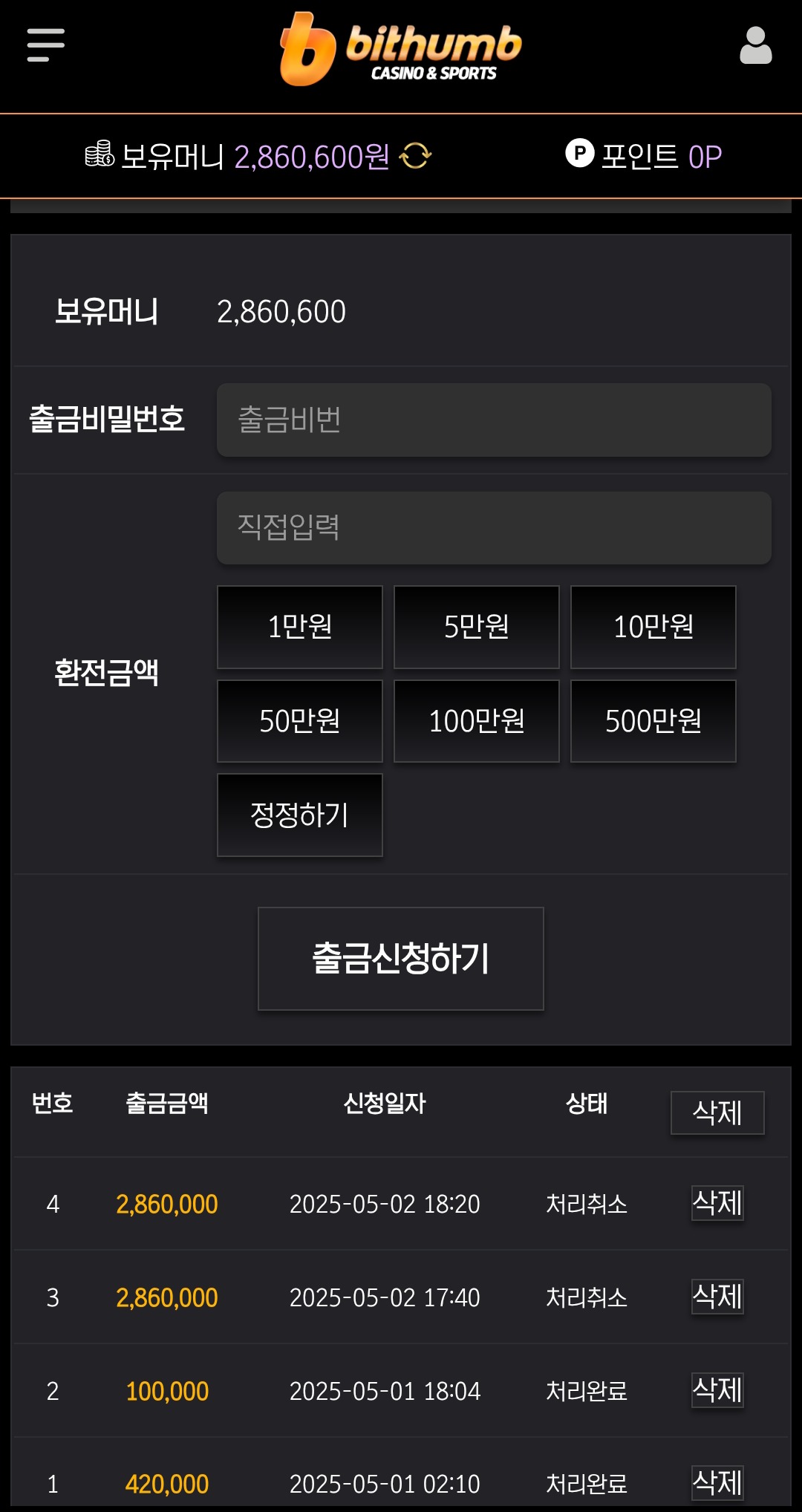The height and width of the screenshot is (1512, 802).
Task: Reset amount with 정정하기 button
Action: click(x=300, y=815)
